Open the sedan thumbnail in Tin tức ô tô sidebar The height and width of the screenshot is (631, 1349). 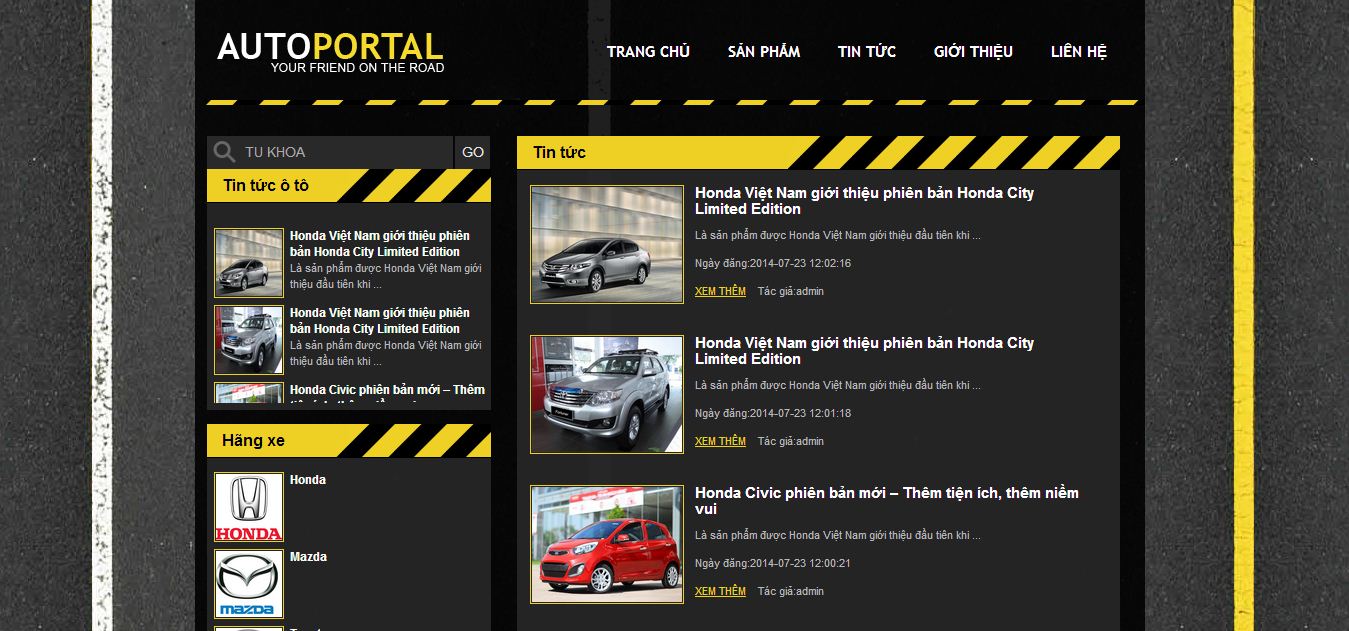(249, 263)
